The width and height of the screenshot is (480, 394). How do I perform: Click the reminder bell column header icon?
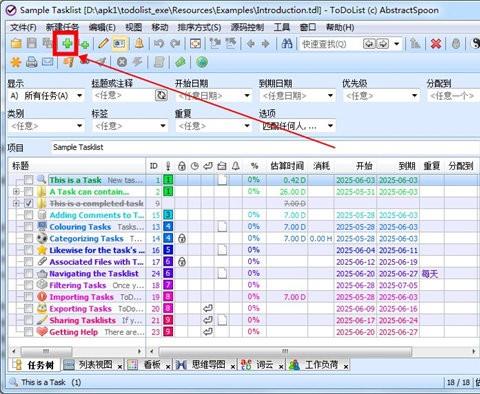click(x=236, y=166)
